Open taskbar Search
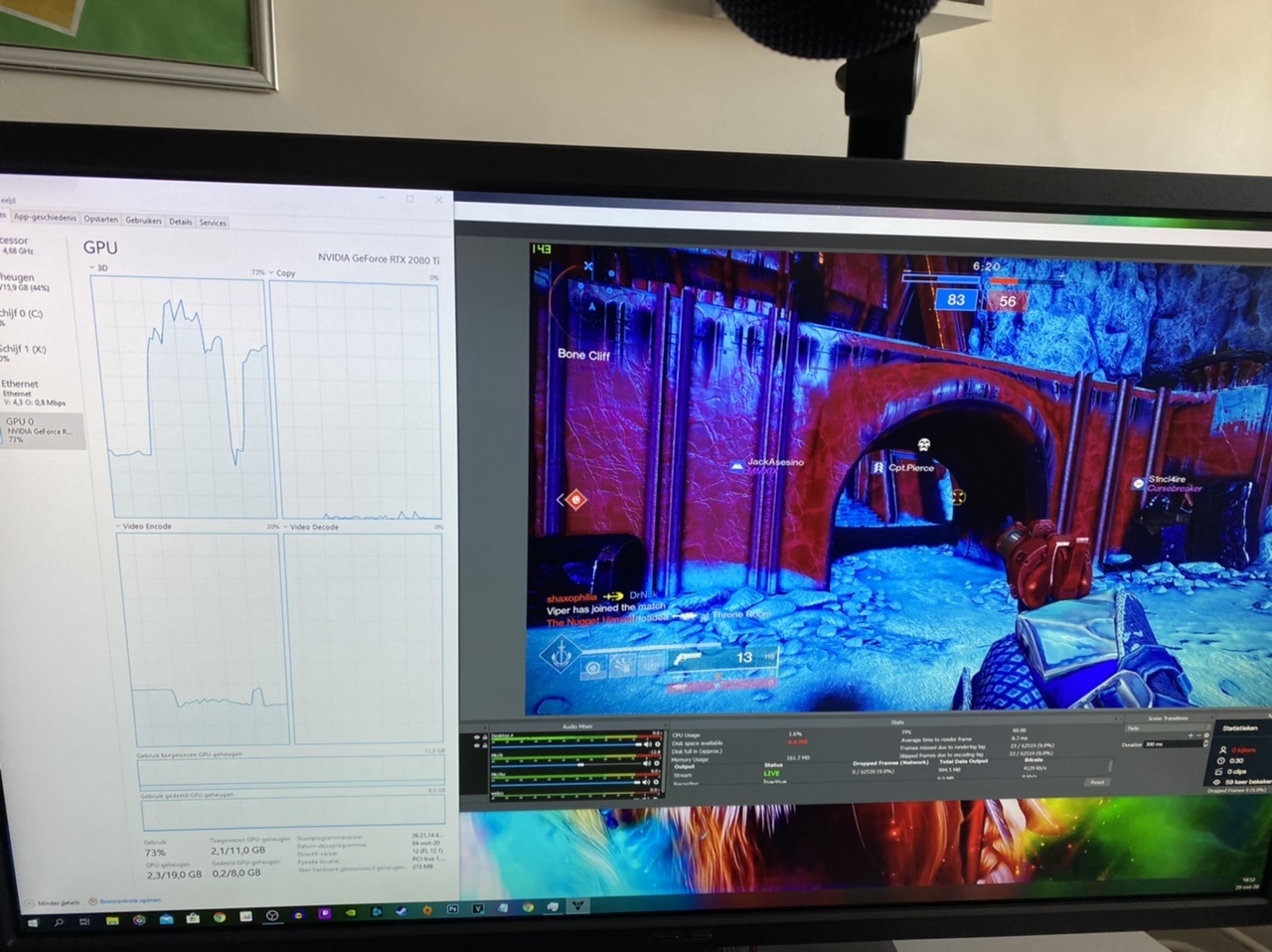This screenshot has height=952, width=1272. (59, 921)
